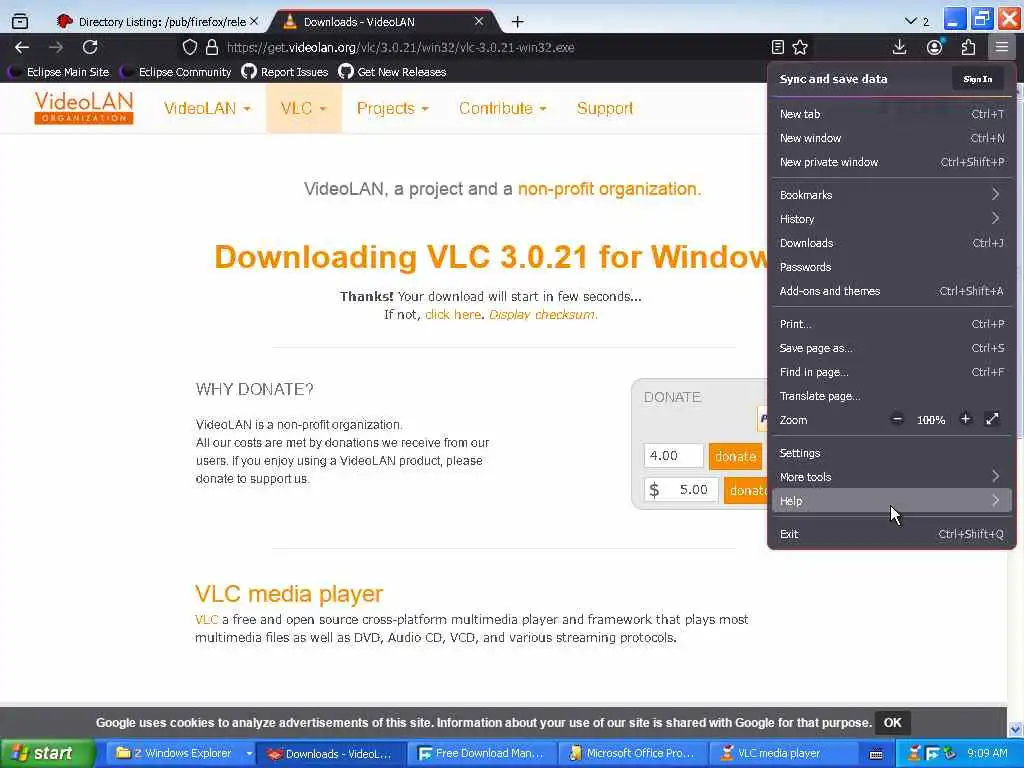The image size is (1024, 768).
Task: Open Add-ons and themes menu item
Action: click(891, 291)
